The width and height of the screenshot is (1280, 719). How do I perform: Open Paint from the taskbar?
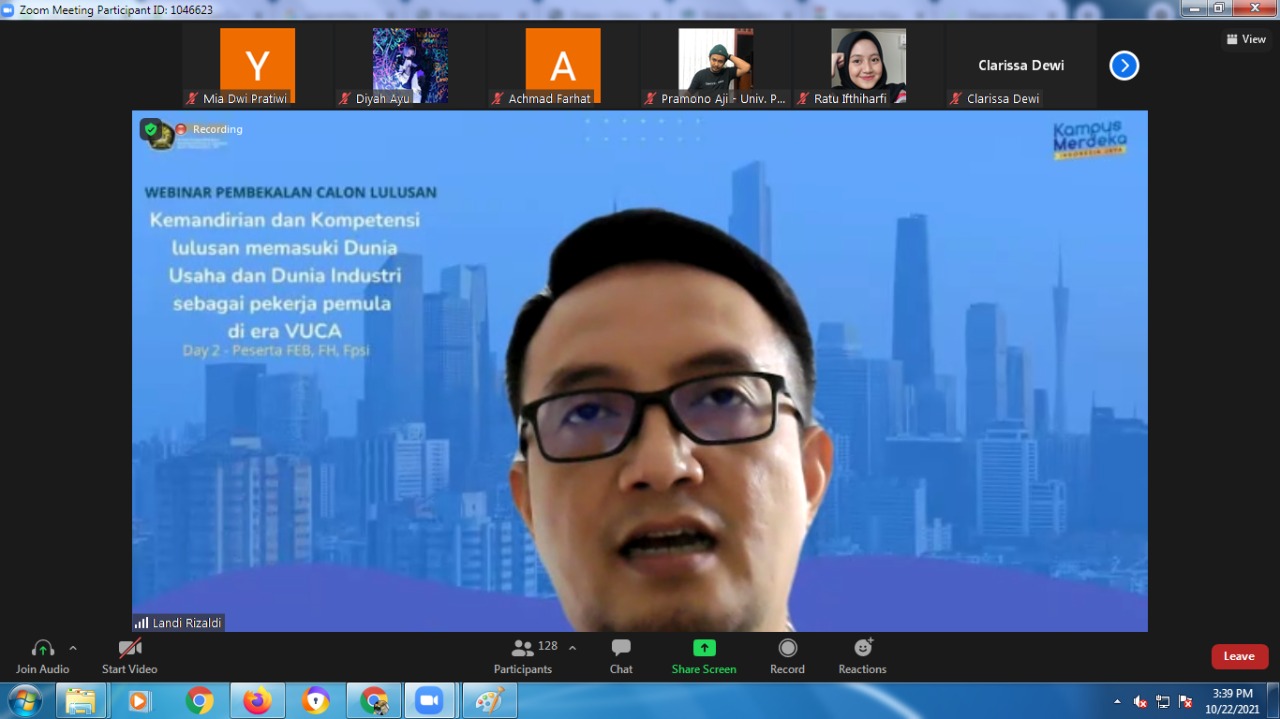(489, 701)
